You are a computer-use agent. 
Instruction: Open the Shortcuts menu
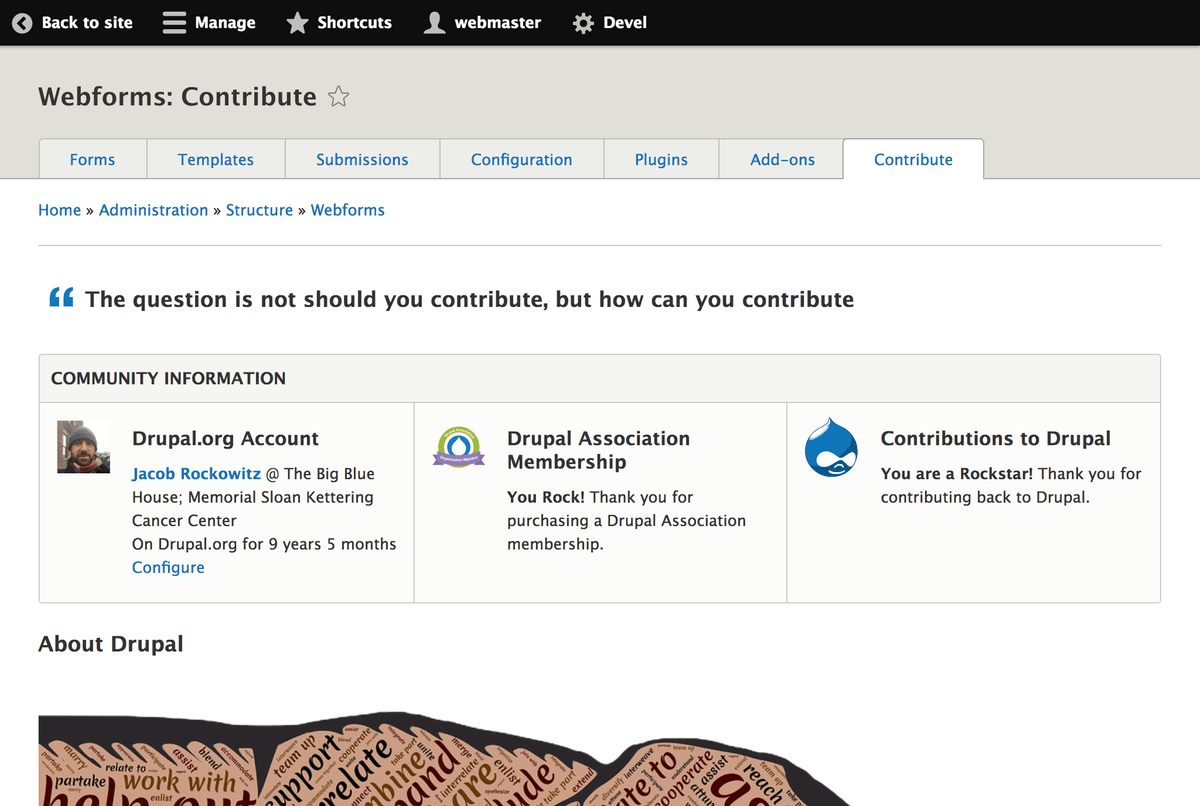354,22
